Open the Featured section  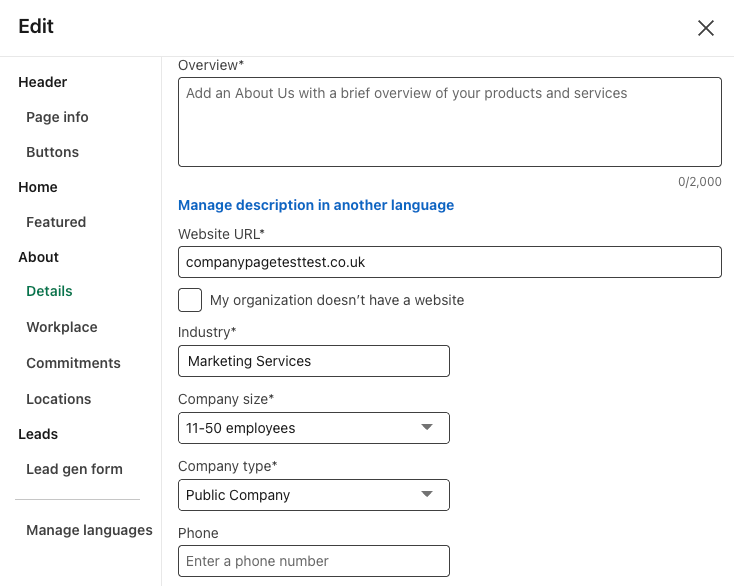coord(56,222)
